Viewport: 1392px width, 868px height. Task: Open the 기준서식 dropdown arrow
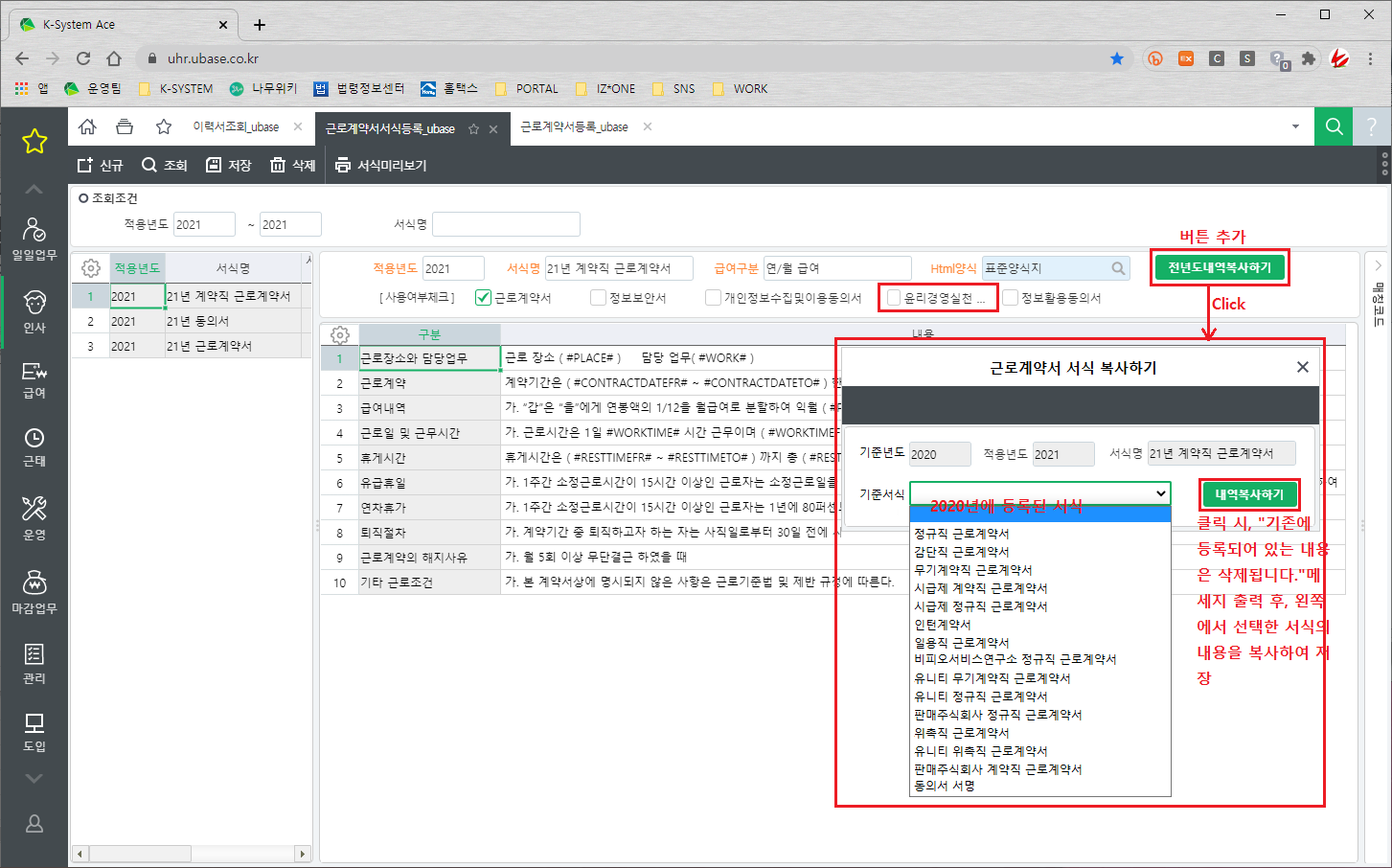(1161, 493)
